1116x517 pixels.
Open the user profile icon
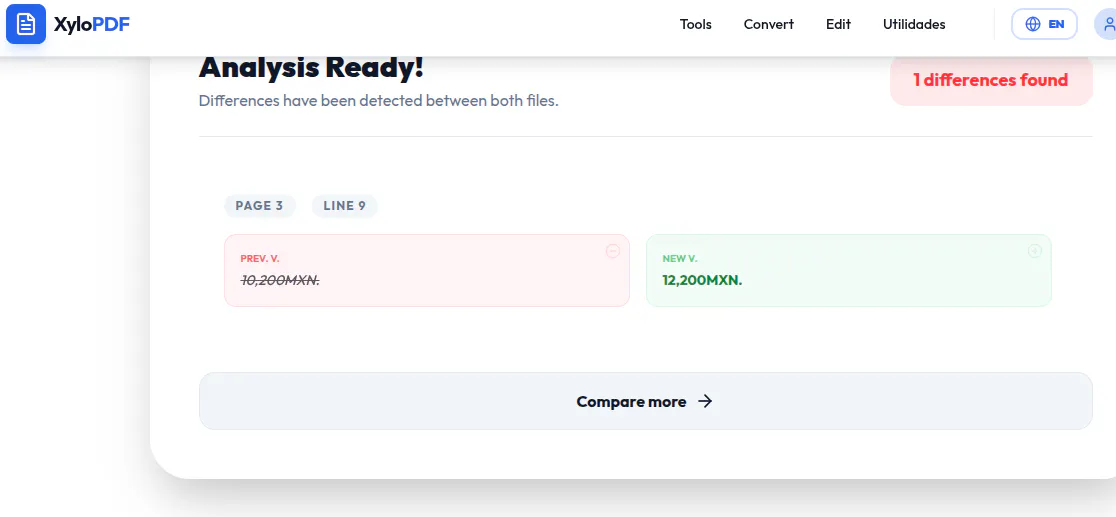click(x=1107, y=24)
